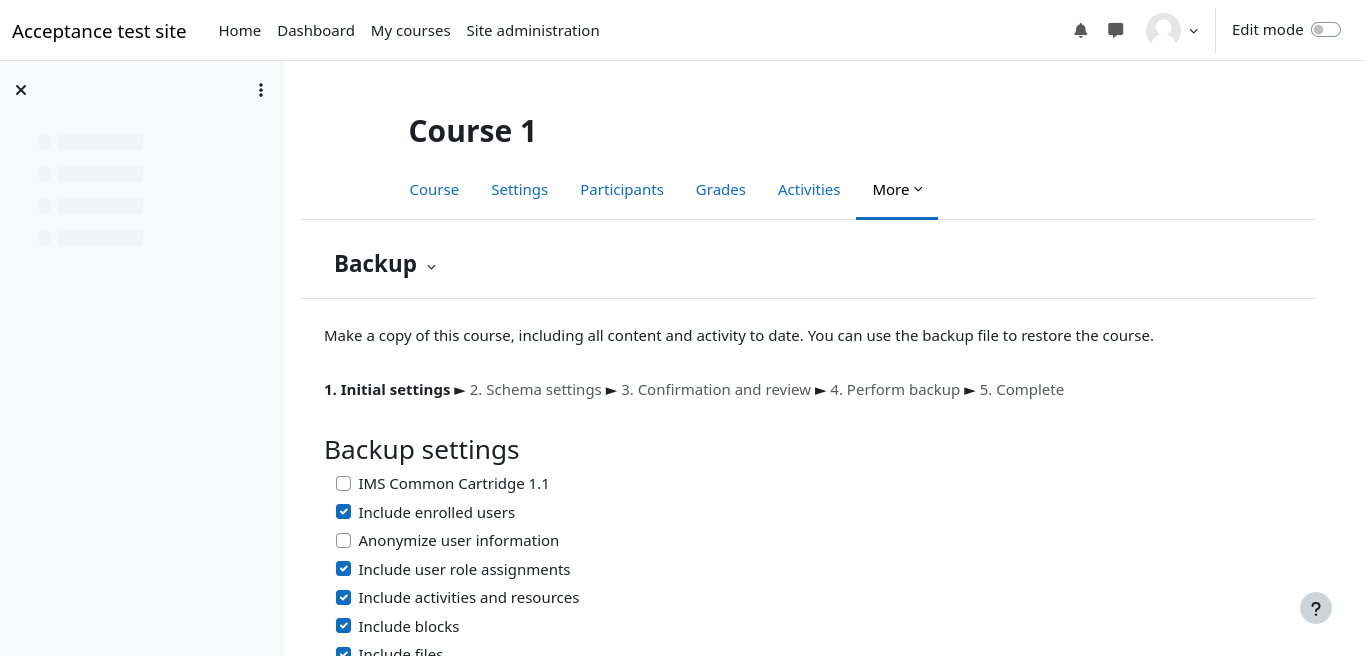Uncheck Include enrolled users
The width and height of the screenshot is (1364, 656).
tap(344, 512)
